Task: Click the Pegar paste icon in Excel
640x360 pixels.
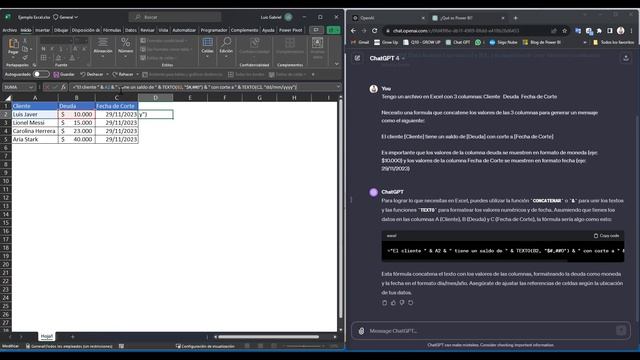Action: click(x=13, y=43)
